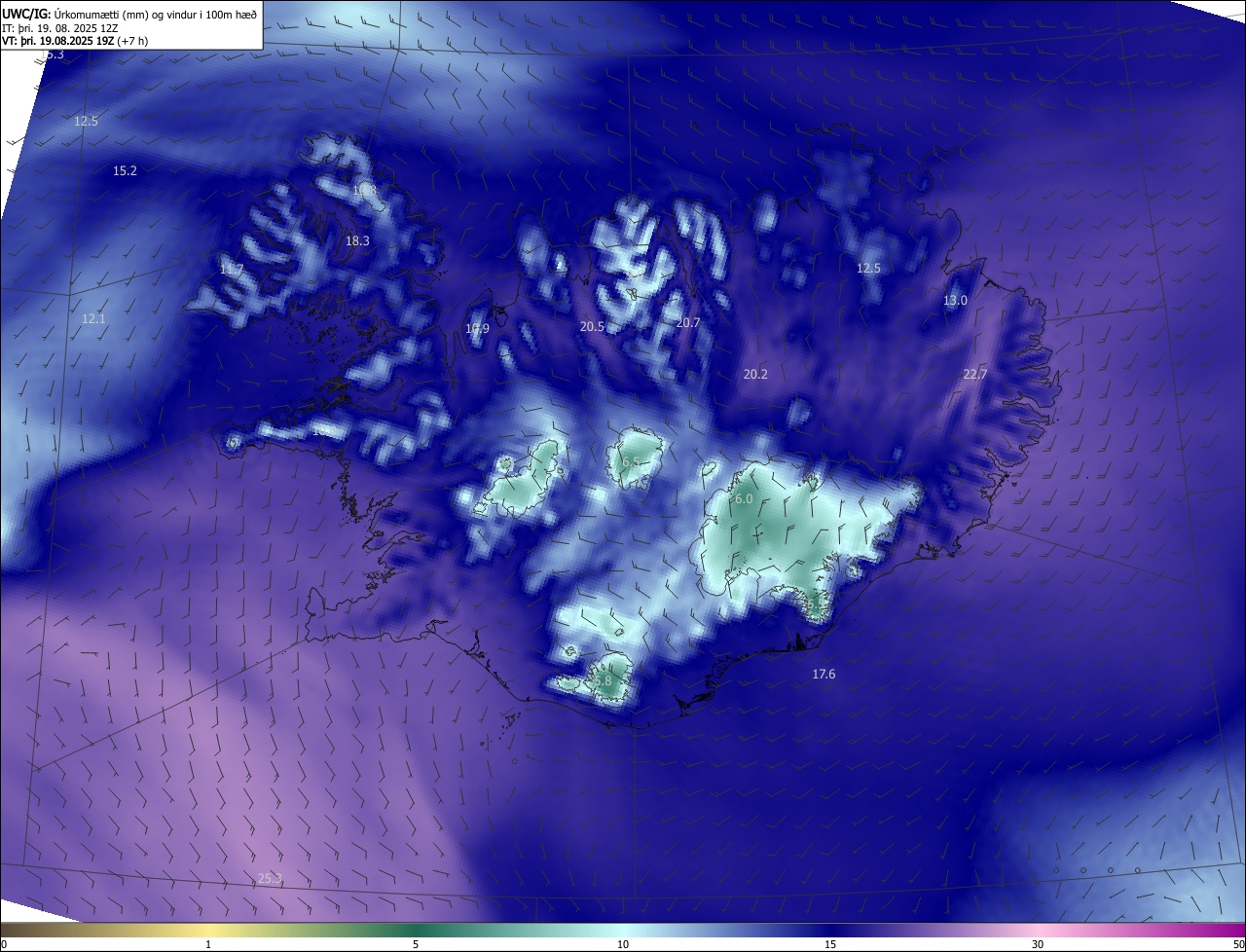Click the 18.3 value in the Westfjords
The width and height of the screenshot is (1246, 952).
[x=357, y=241]
